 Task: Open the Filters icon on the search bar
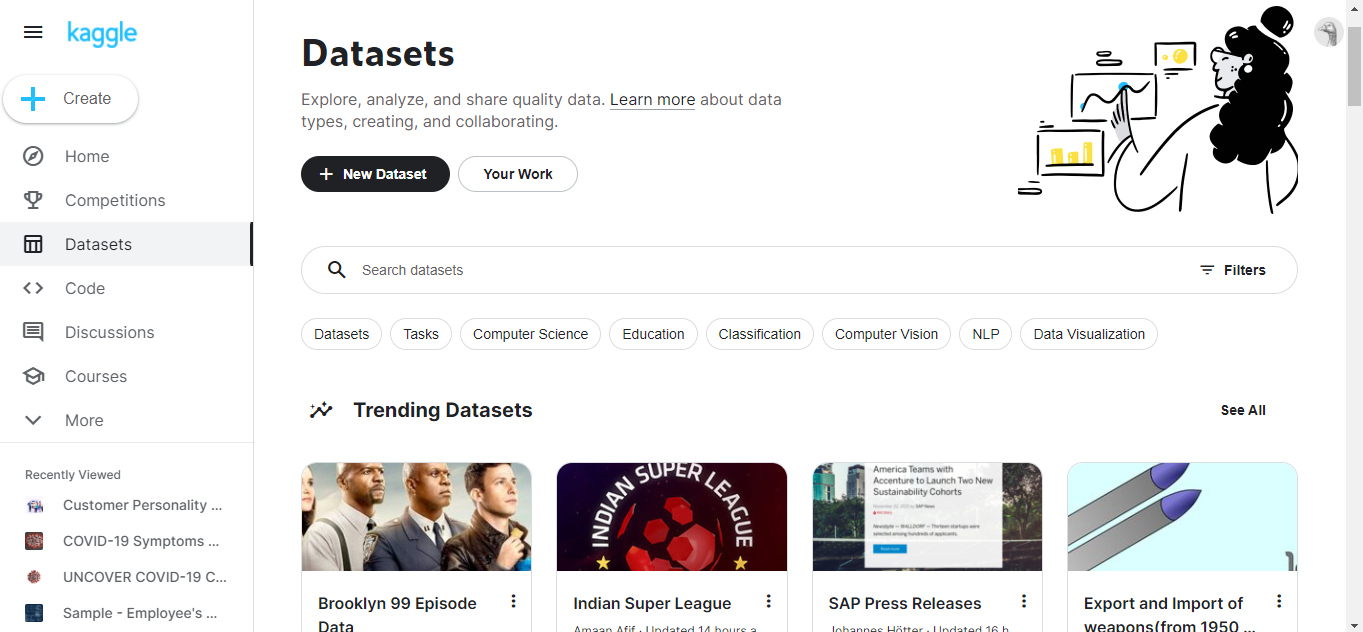pyautogui.click(x=1207, y=269)
